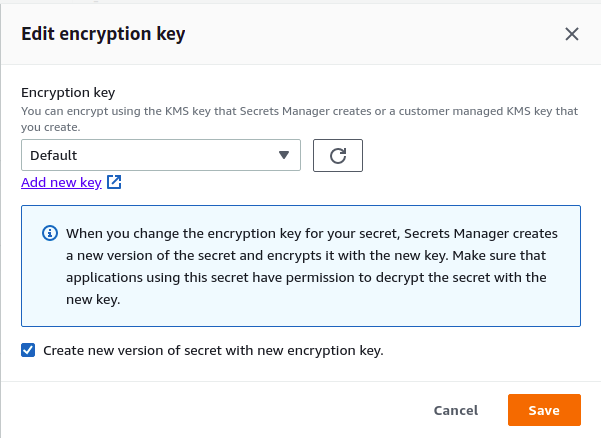601x438 pixels.
Task: Click the "Create new version of secret" label text
Action: (213, 351)
